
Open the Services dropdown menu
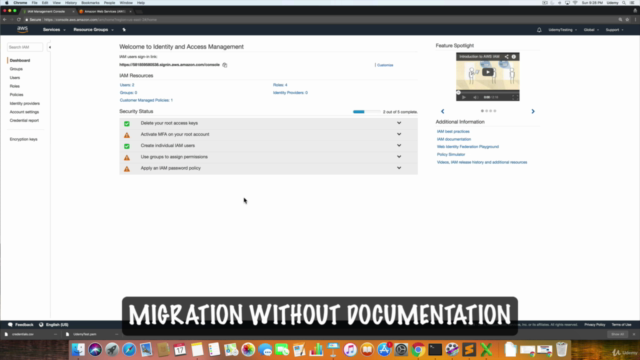point(54,30)
